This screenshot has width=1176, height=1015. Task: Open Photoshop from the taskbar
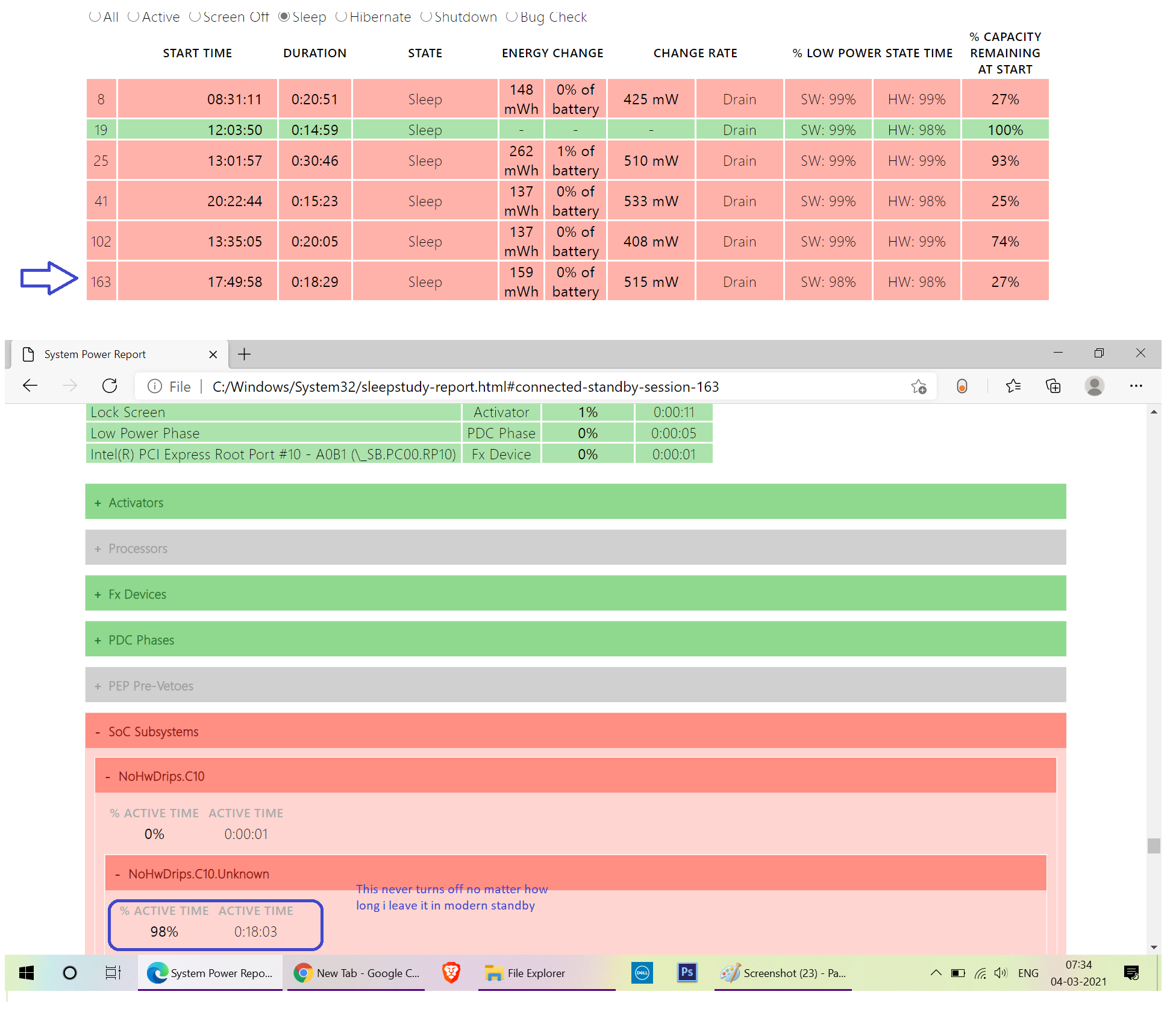point(687,972)
